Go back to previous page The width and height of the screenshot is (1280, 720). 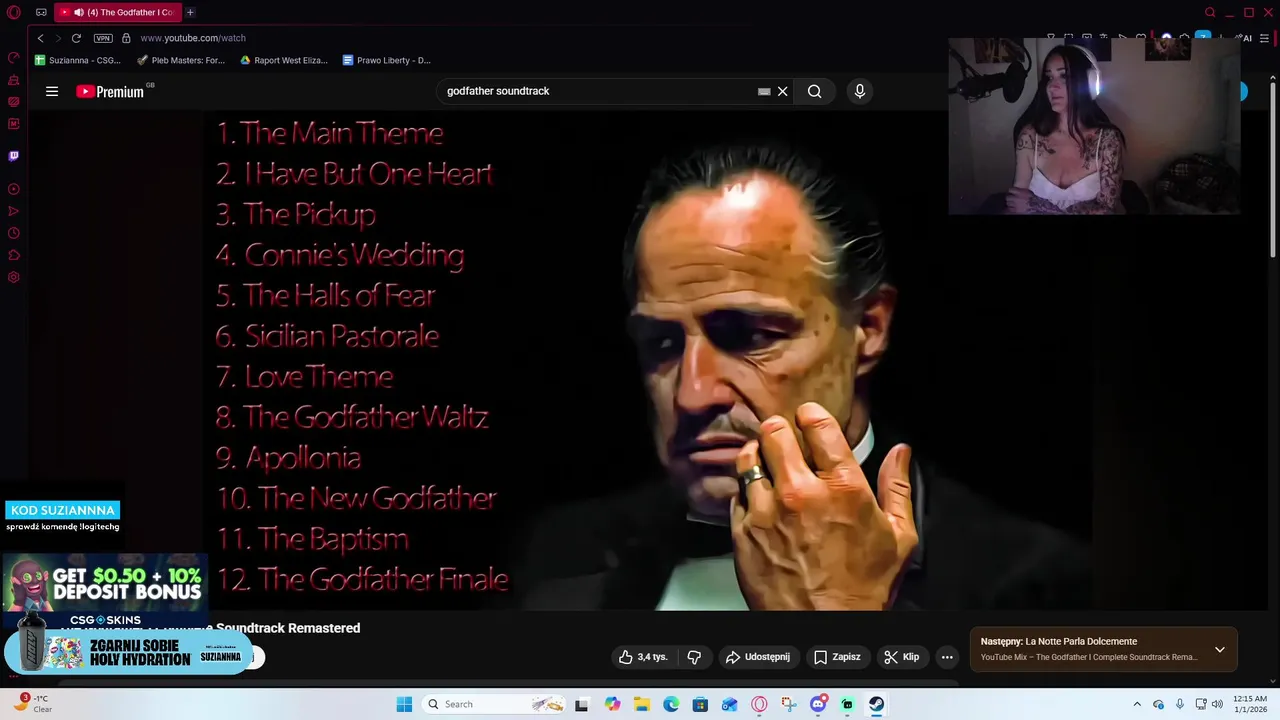coord(40,38)
